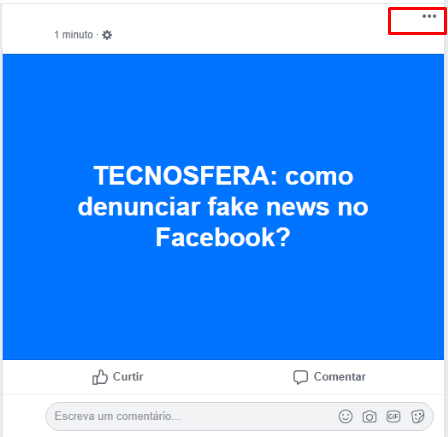The width and height of the screenshot is (448, 437).
Task: Click the speech bubble icon beside Comentar
Action: coord(300,377)
